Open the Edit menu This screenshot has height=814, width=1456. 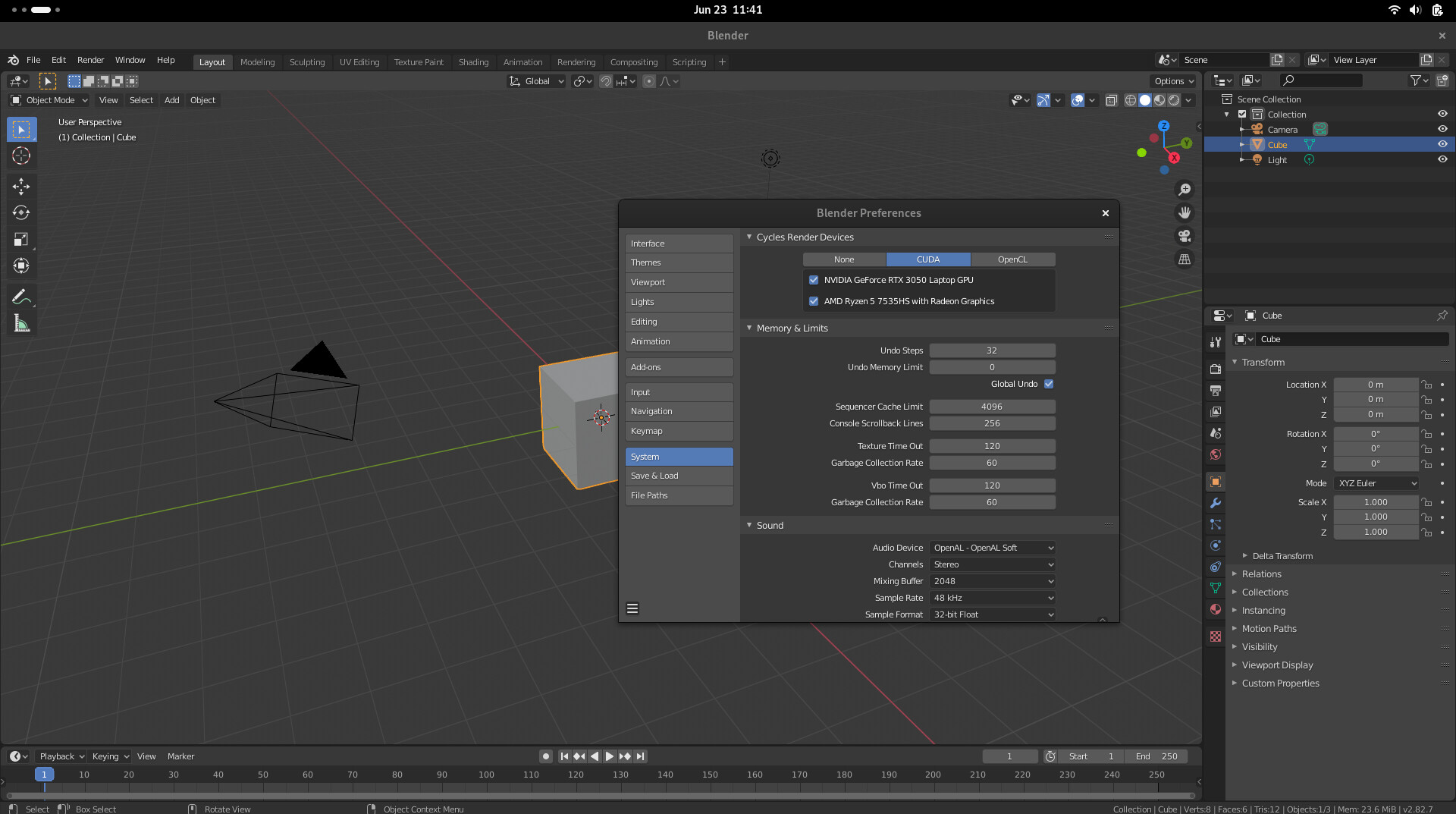[x=58, y=60]
